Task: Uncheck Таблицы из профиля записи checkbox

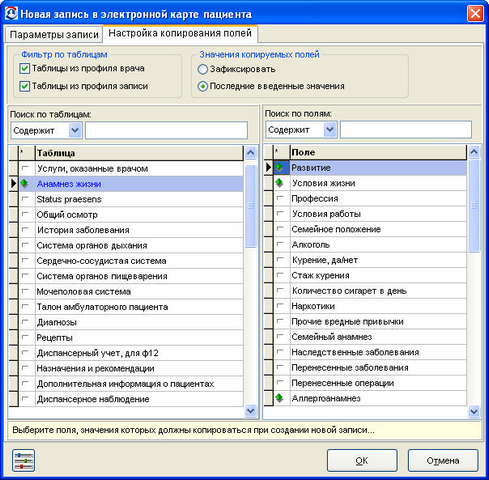Action: 24,86
